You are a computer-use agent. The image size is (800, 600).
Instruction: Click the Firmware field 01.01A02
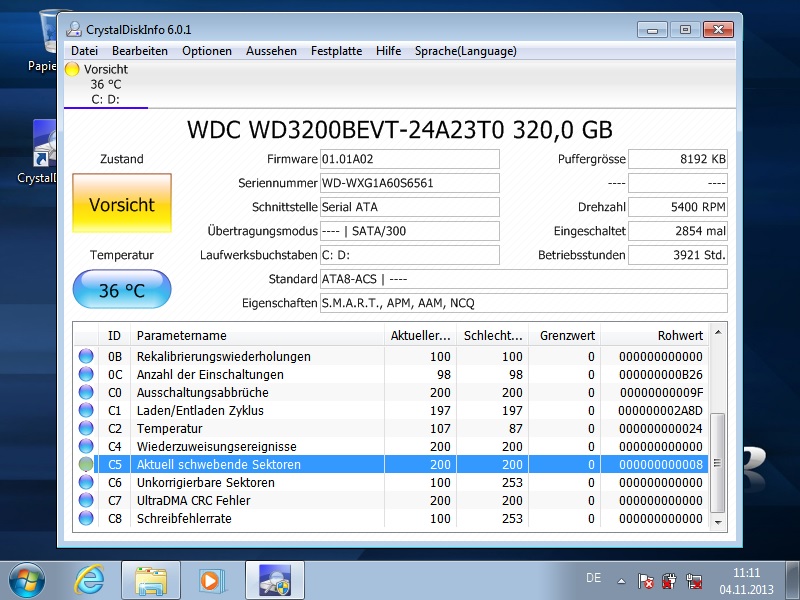point(410,159)
